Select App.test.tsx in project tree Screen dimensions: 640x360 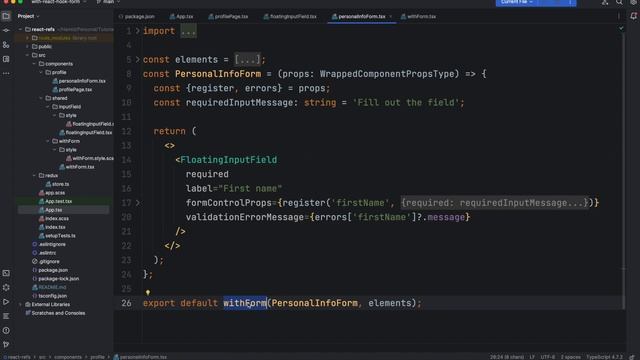pyautogui.click(x=56, y=201)
